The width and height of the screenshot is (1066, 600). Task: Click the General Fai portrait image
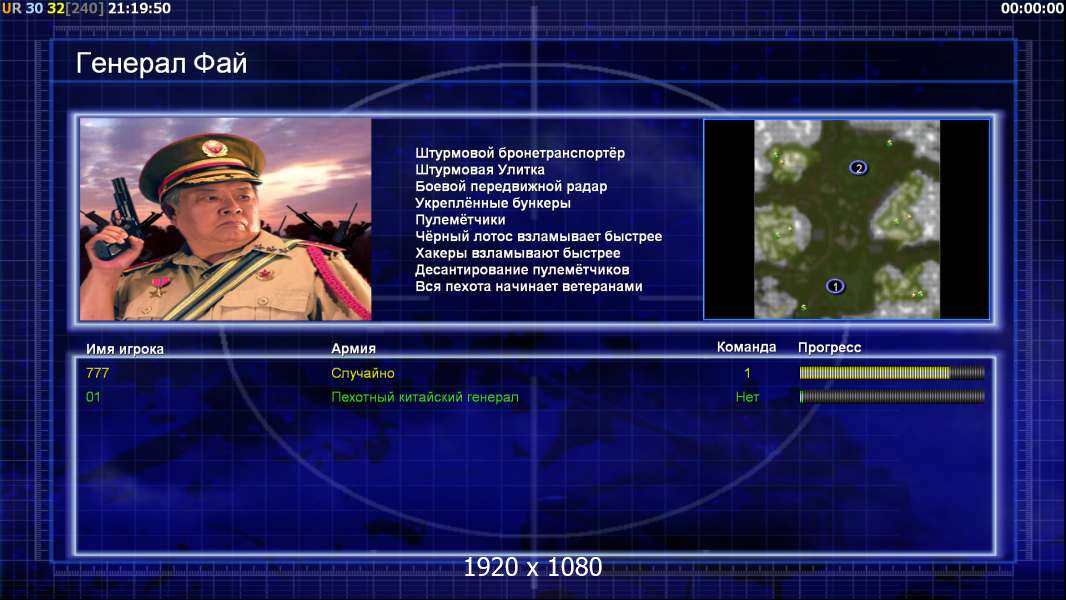pyautogui.click(x=226, y=219)
